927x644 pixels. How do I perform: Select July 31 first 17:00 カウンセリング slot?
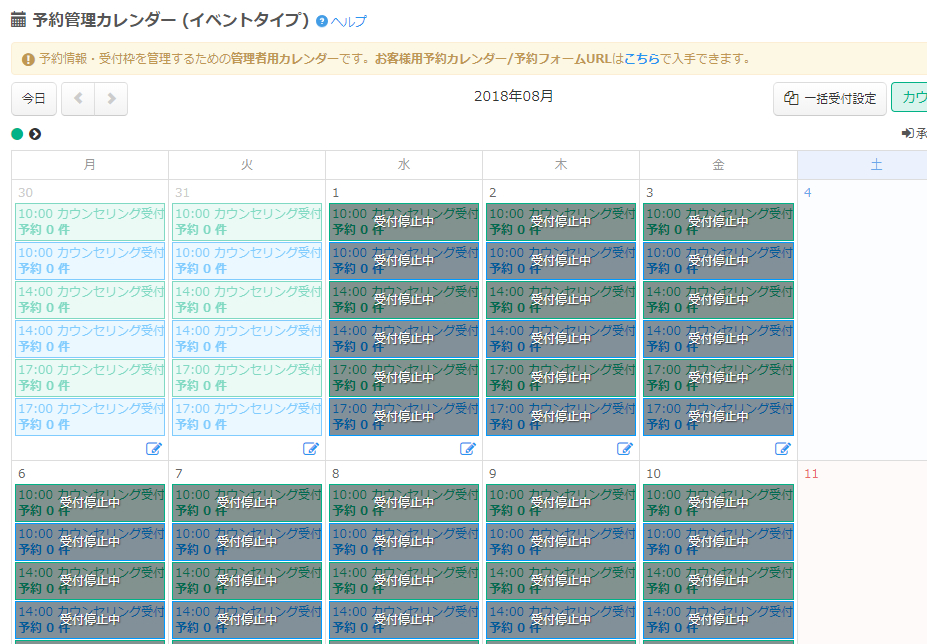point(247,377)
